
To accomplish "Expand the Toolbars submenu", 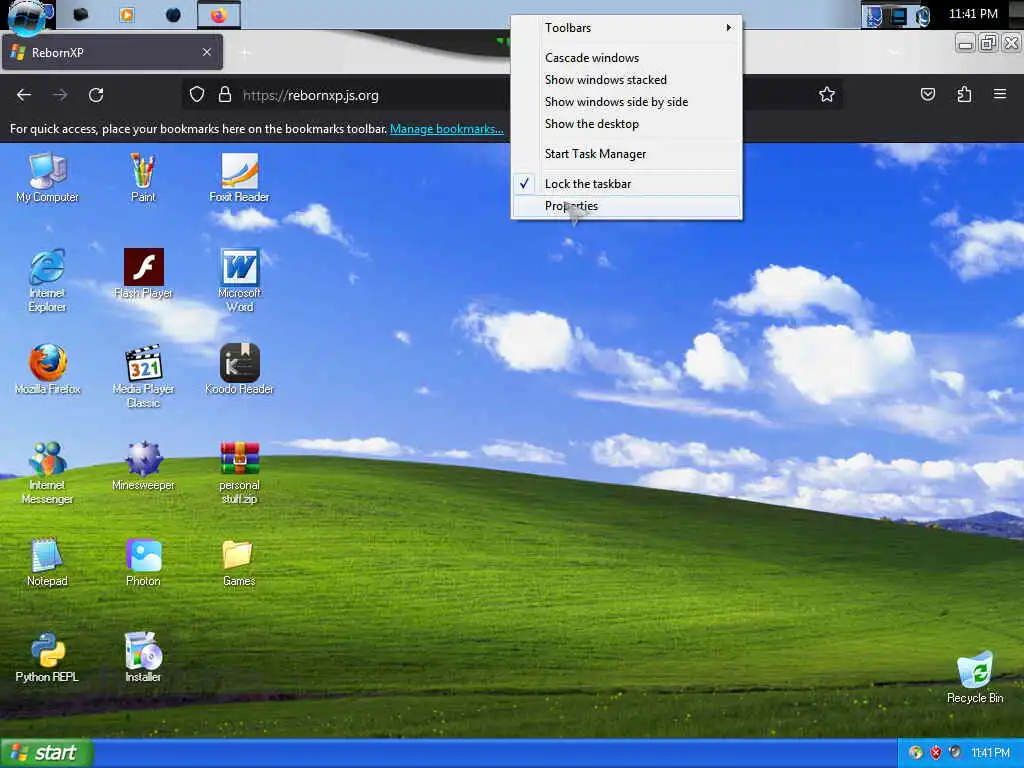I will point(626,27).
